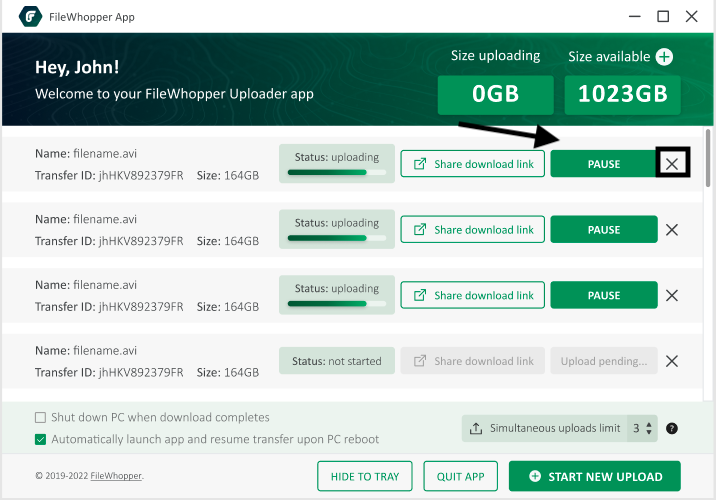Maximize the FileWhopper App window
Screen dimensions: 716x500
[663, 16]
